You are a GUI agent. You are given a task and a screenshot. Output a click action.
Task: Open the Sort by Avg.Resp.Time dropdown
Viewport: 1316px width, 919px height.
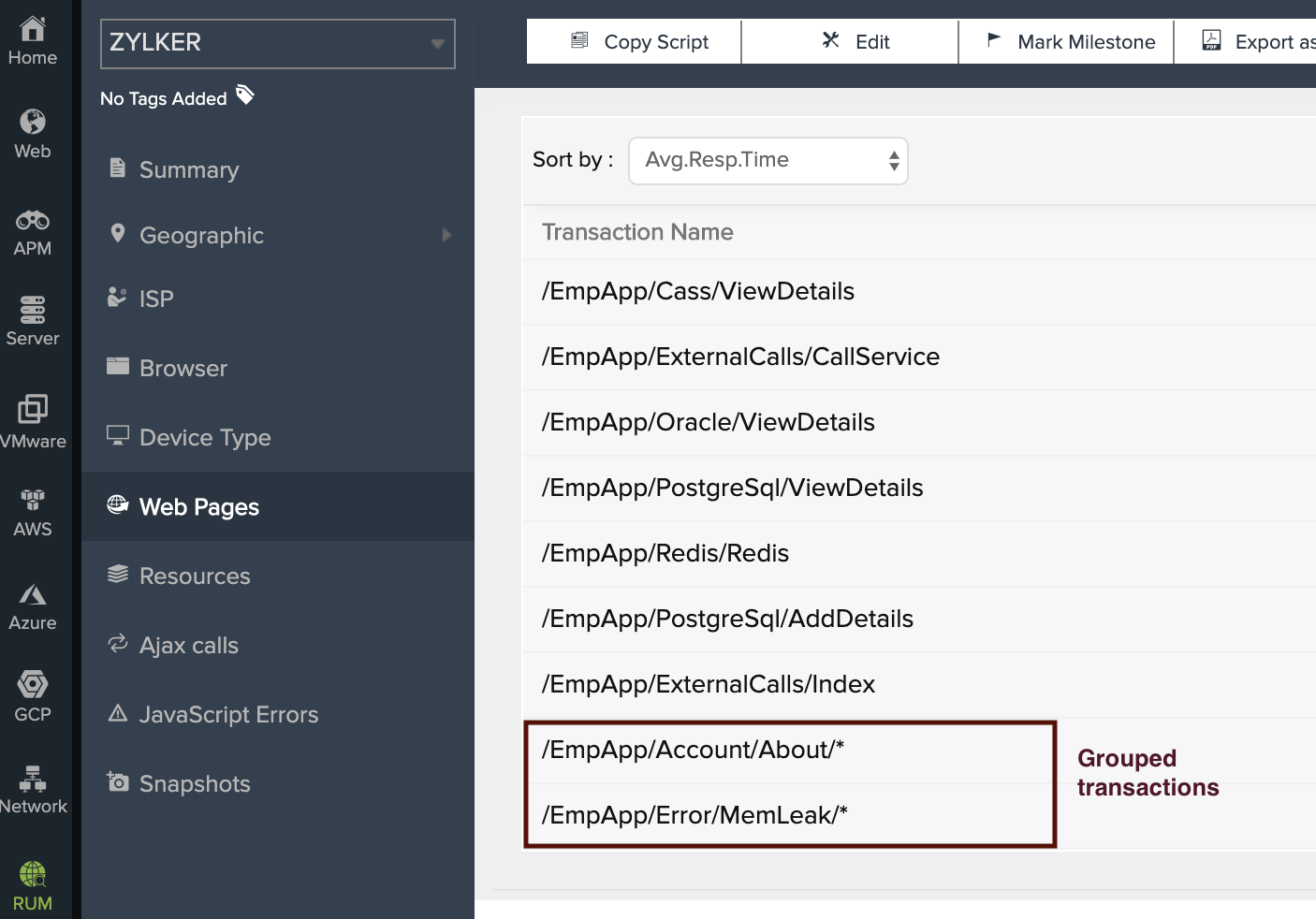click(x=768, y=161)
